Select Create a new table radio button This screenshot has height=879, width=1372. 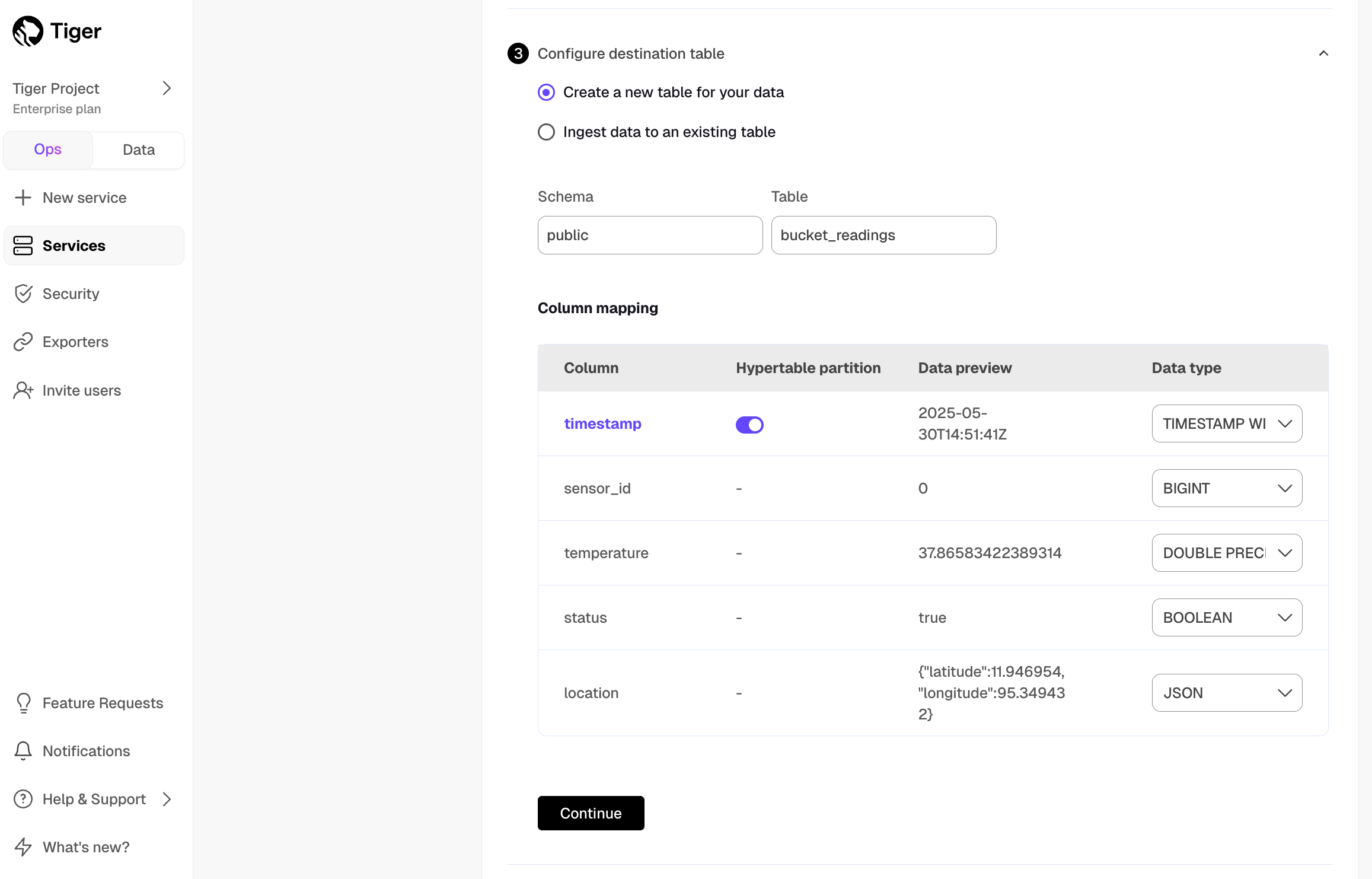coord(546,93)
